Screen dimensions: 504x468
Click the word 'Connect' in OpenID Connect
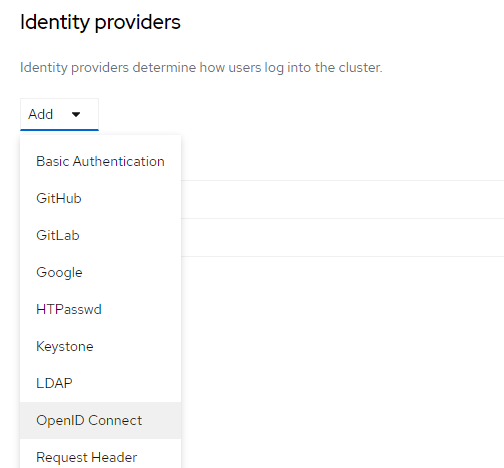pos(115,420)
